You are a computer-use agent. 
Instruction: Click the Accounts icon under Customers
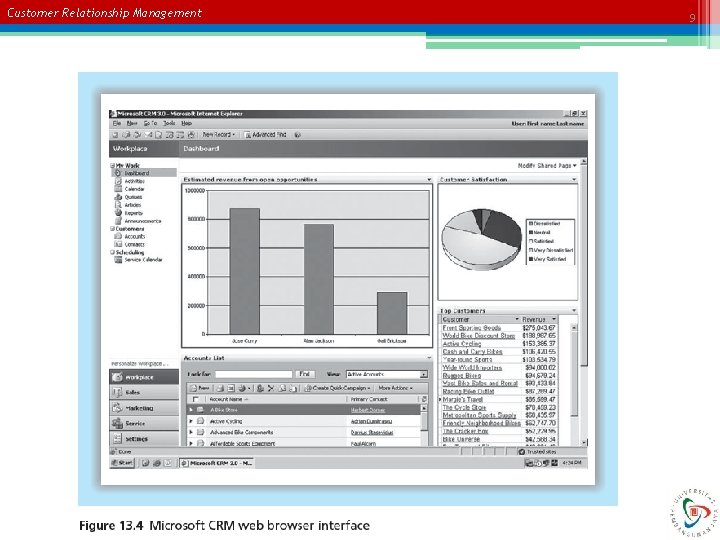pyautogui.click(x=118, y=236)
